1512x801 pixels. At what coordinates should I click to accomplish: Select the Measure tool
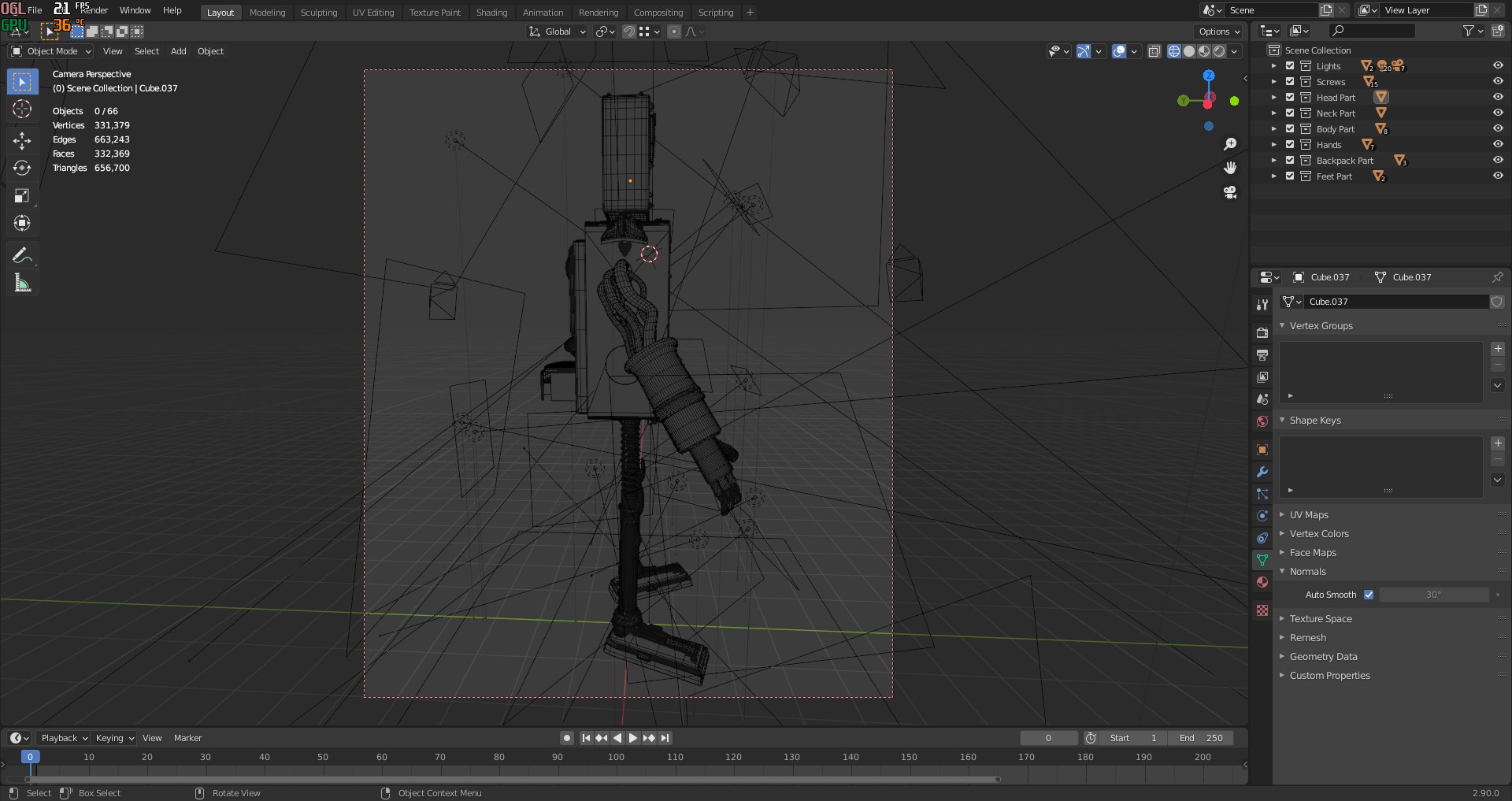click(x=22, y=283)
